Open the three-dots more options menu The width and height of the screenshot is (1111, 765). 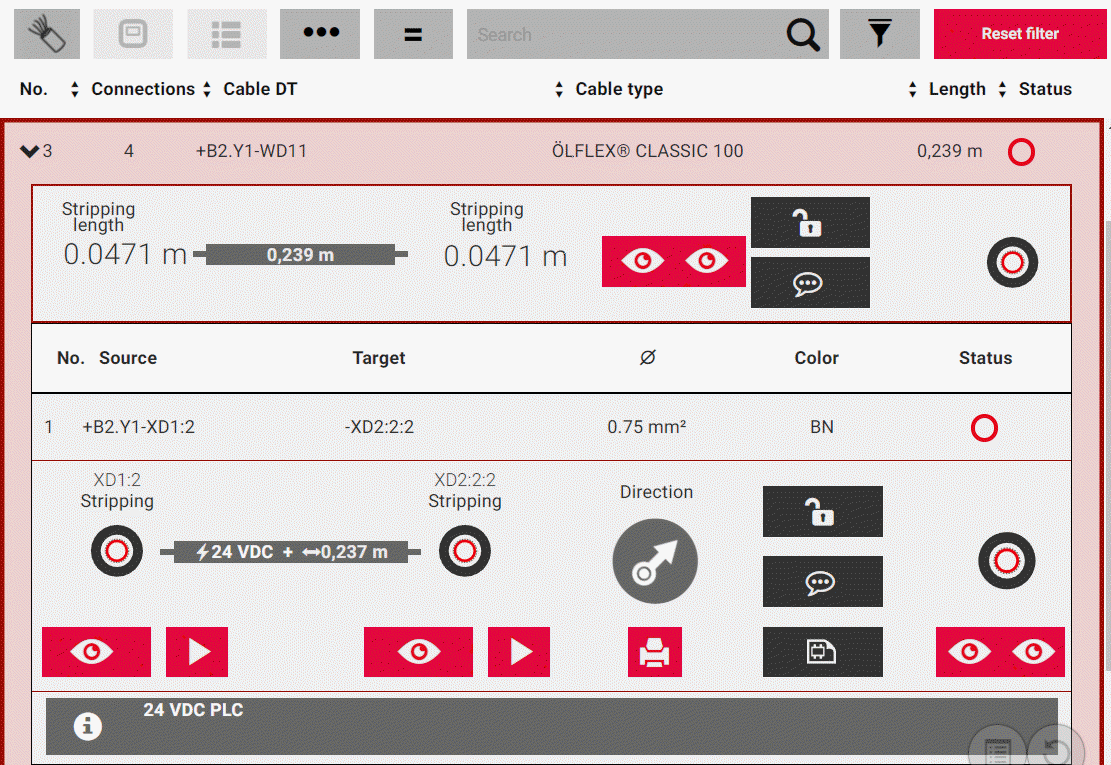(x=320, y=33)
